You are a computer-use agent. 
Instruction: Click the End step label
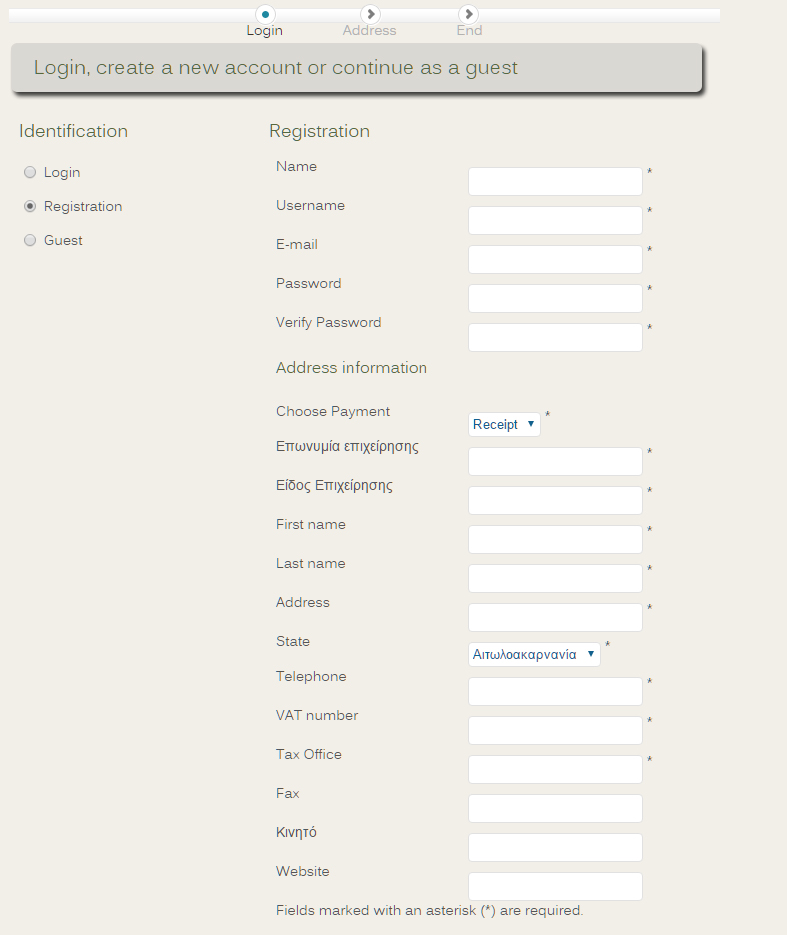tap(469, 31)
